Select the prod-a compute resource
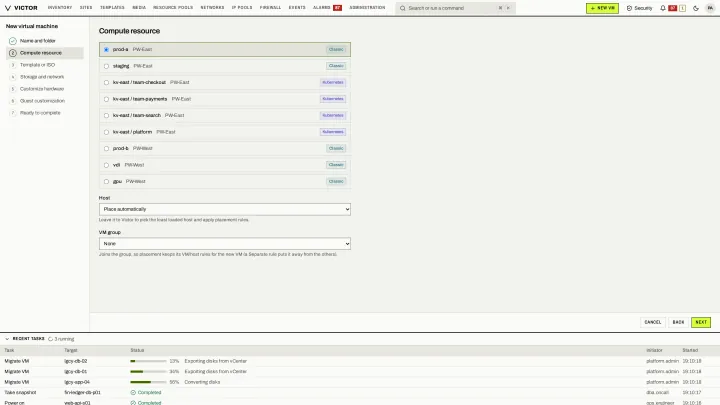 (x=225, y=50)
